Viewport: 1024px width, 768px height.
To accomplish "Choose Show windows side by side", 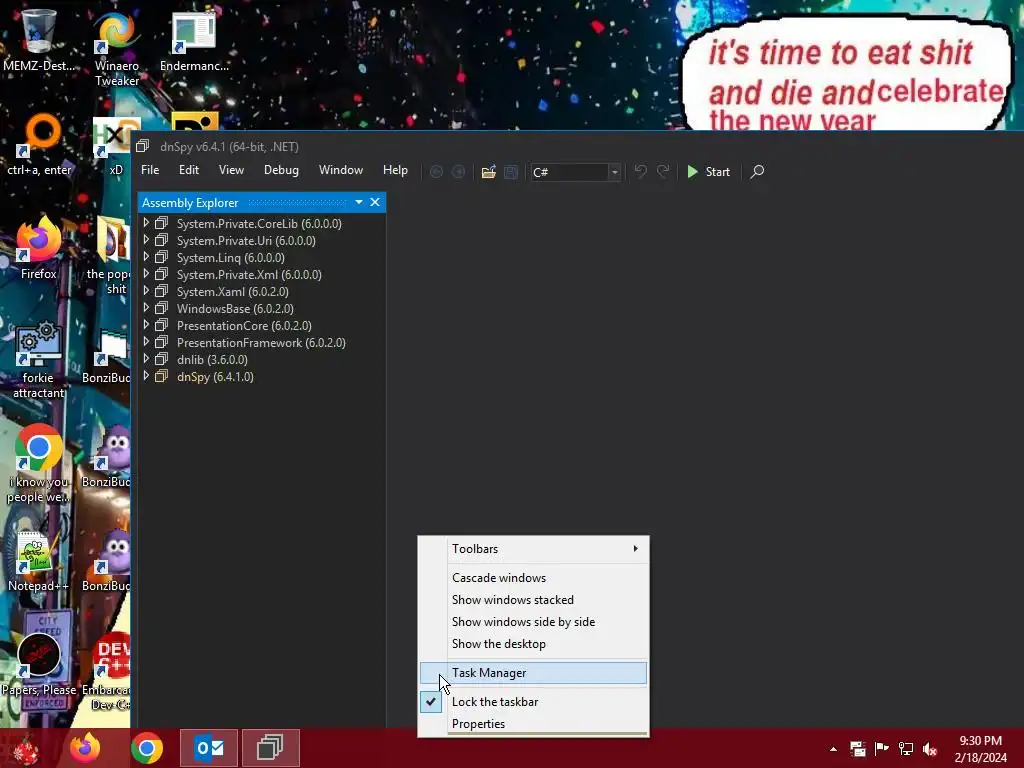I will [x=534, y=622].
